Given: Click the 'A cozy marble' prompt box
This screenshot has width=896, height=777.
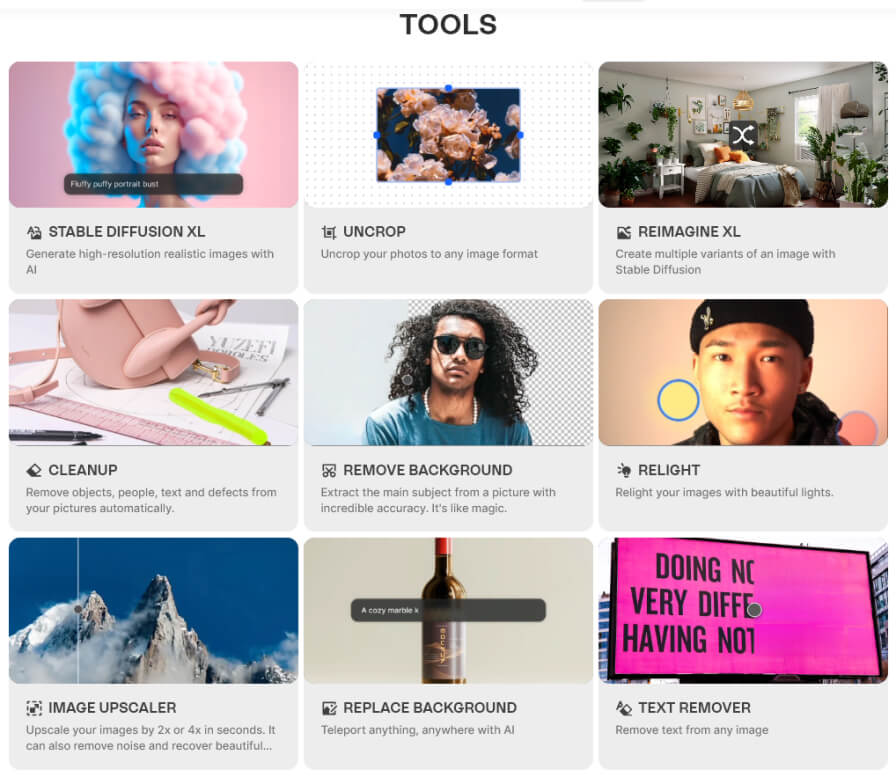Looking at the screenshot, I should [448, 610].
